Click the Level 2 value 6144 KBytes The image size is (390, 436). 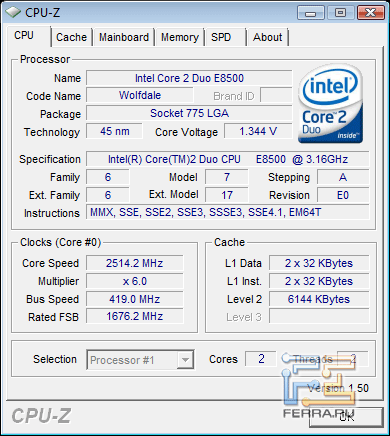319,299
